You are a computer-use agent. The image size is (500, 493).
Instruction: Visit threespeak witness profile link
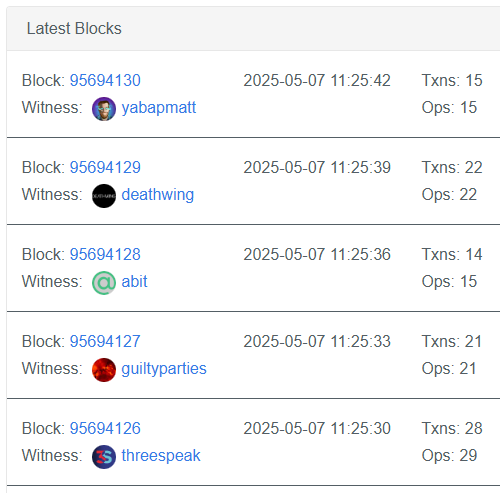(x=161, y=456)
